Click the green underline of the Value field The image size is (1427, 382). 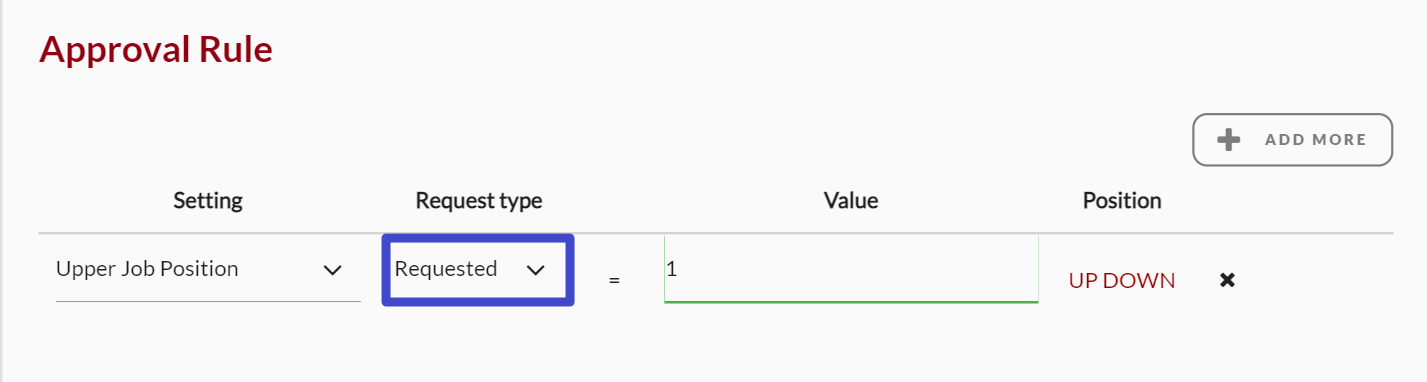click(x=851, y=301)
